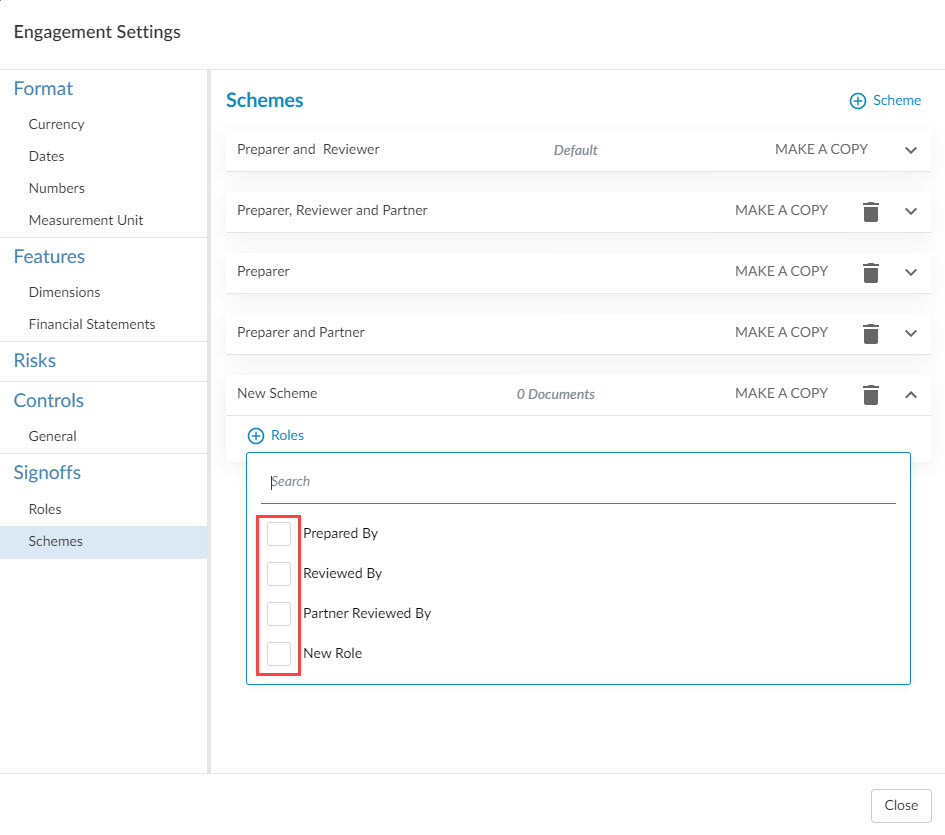Check the Prepared By checkbox
Screen dimensions: 945x835
point(279,534)
